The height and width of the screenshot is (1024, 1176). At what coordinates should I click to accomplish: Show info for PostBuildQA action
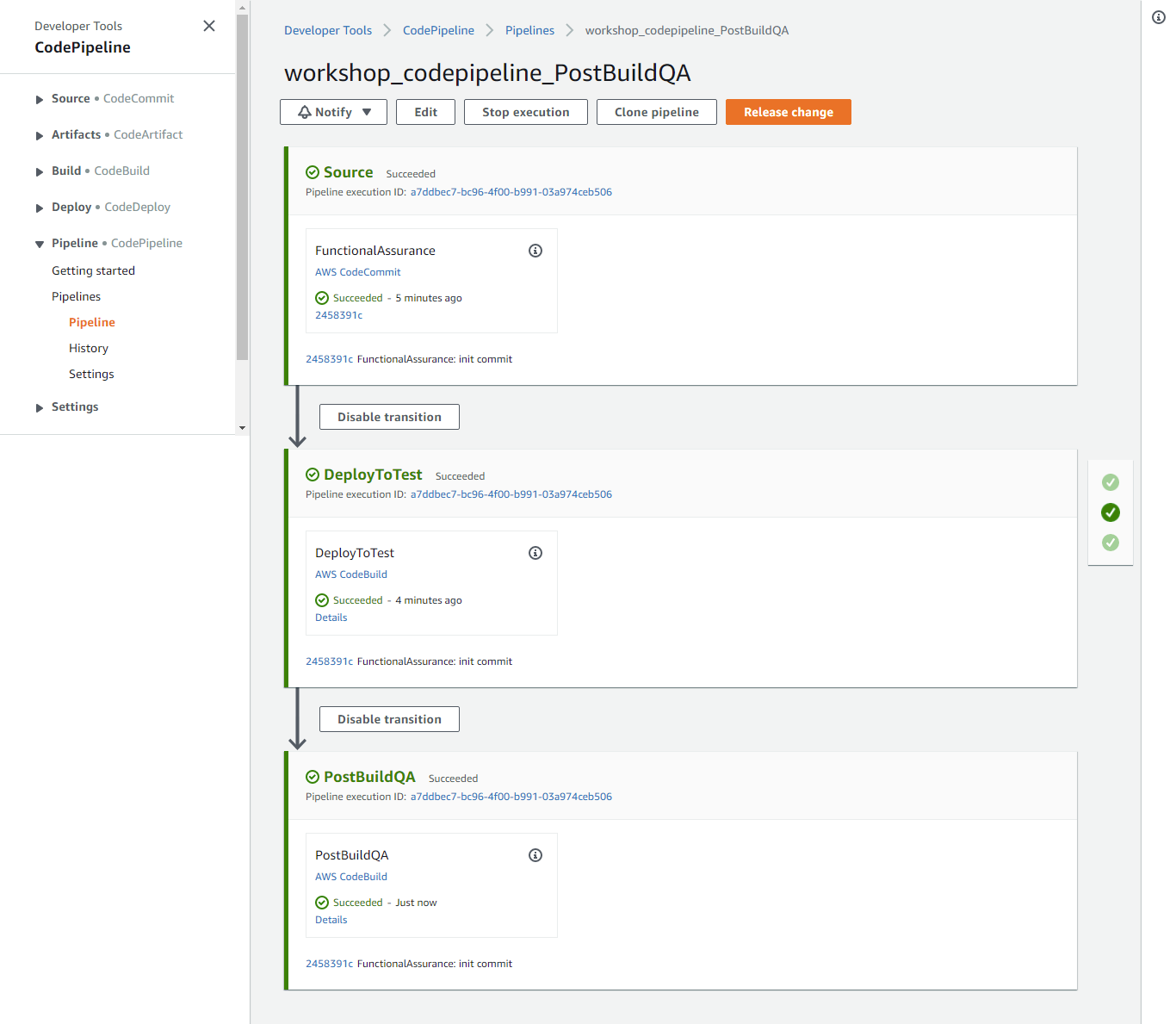[x=535, y=855]
